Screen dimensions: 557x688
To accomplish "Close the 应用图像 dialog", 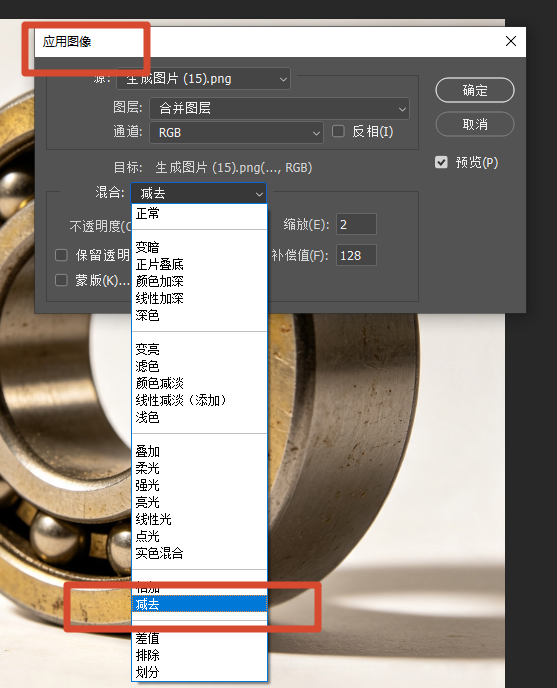I will (x=510, y=41).
